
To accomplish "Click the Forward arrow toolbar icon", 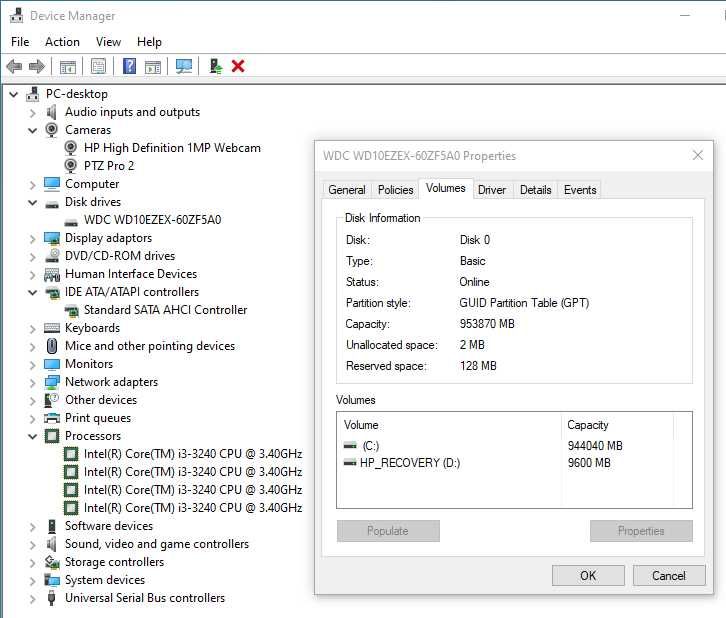I will click(x=37, y=67).
